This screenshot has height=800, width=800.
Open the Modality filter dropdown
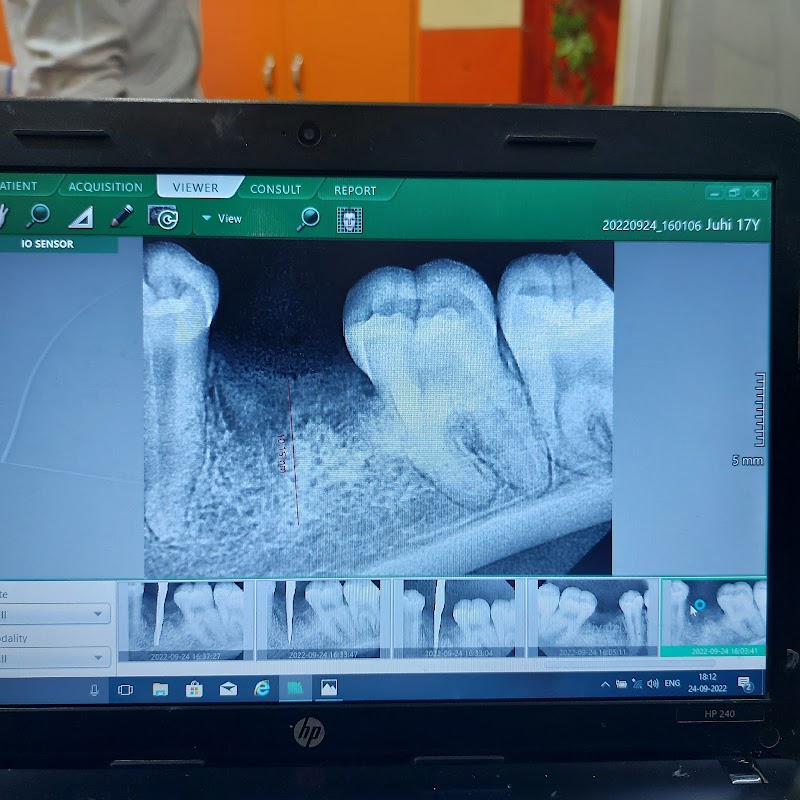pos(98,658)
